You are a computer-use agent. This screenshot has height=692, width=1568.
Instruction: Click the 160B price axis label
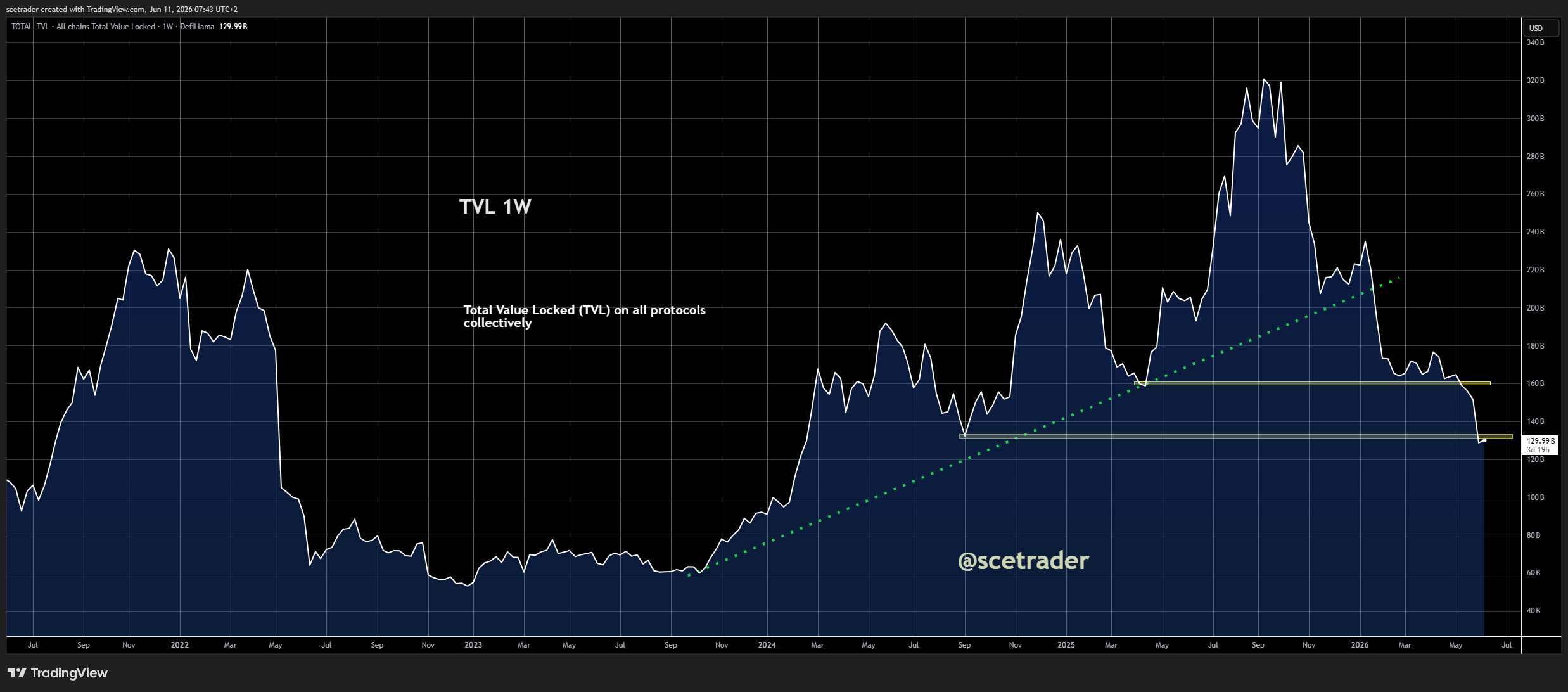(x=1535, y=383)
